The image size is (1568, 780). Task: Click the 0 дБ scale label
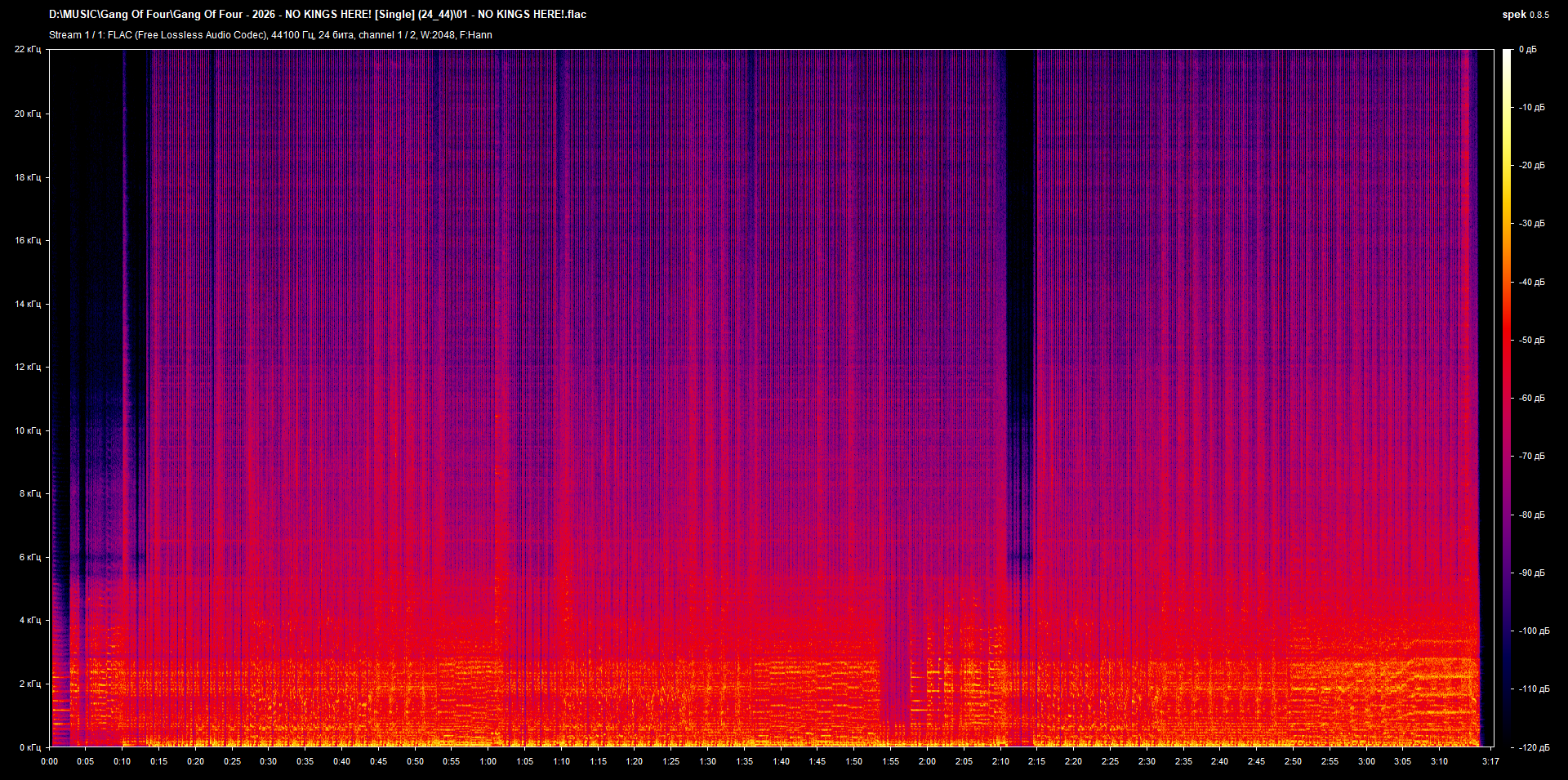point(1528,50)
